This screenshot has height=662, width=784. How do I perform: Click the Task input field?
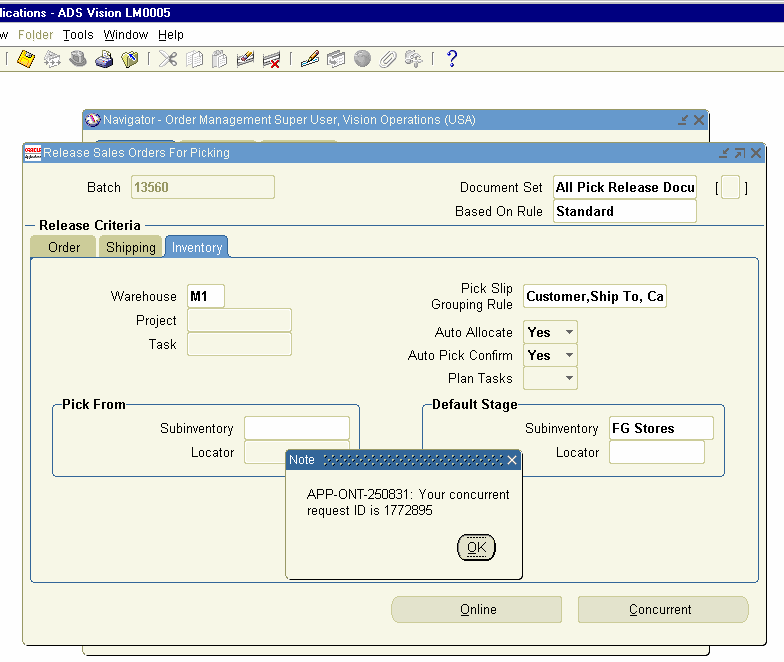point(239,344)
